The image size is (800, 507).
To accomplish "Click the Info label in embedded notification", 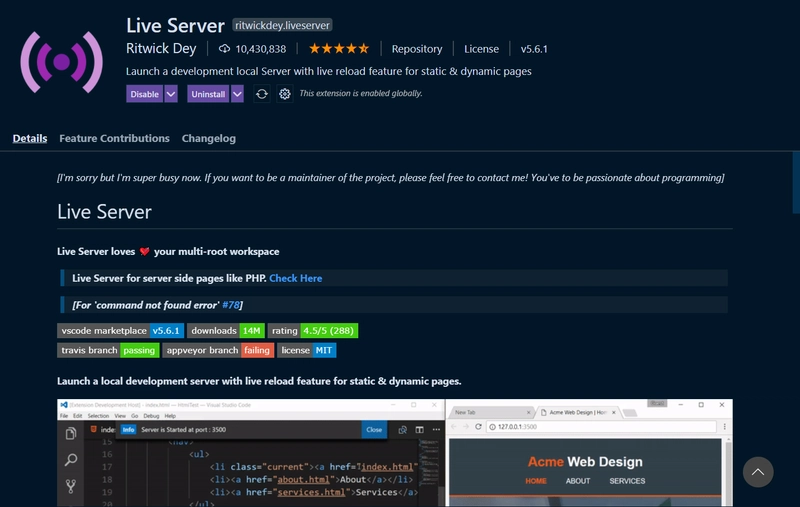I will click(128, 429).
